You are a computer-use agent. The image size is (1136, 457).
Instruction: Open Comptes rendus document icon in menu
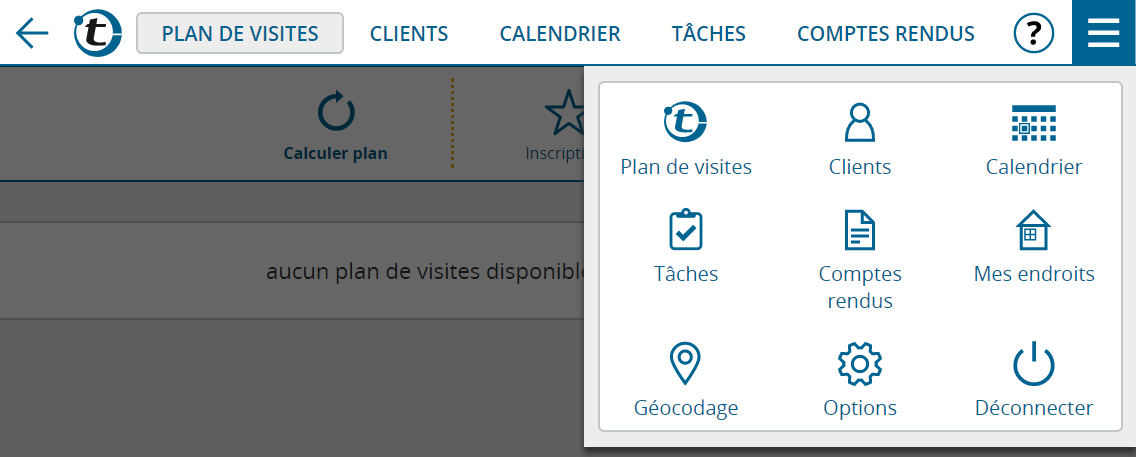point(860,230)
